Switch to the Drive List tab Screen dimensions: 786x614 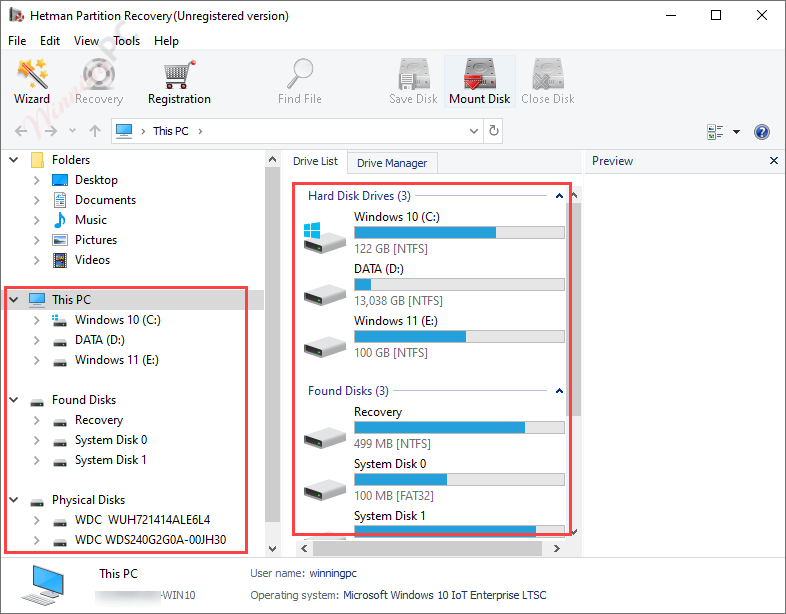click(315, 161)
